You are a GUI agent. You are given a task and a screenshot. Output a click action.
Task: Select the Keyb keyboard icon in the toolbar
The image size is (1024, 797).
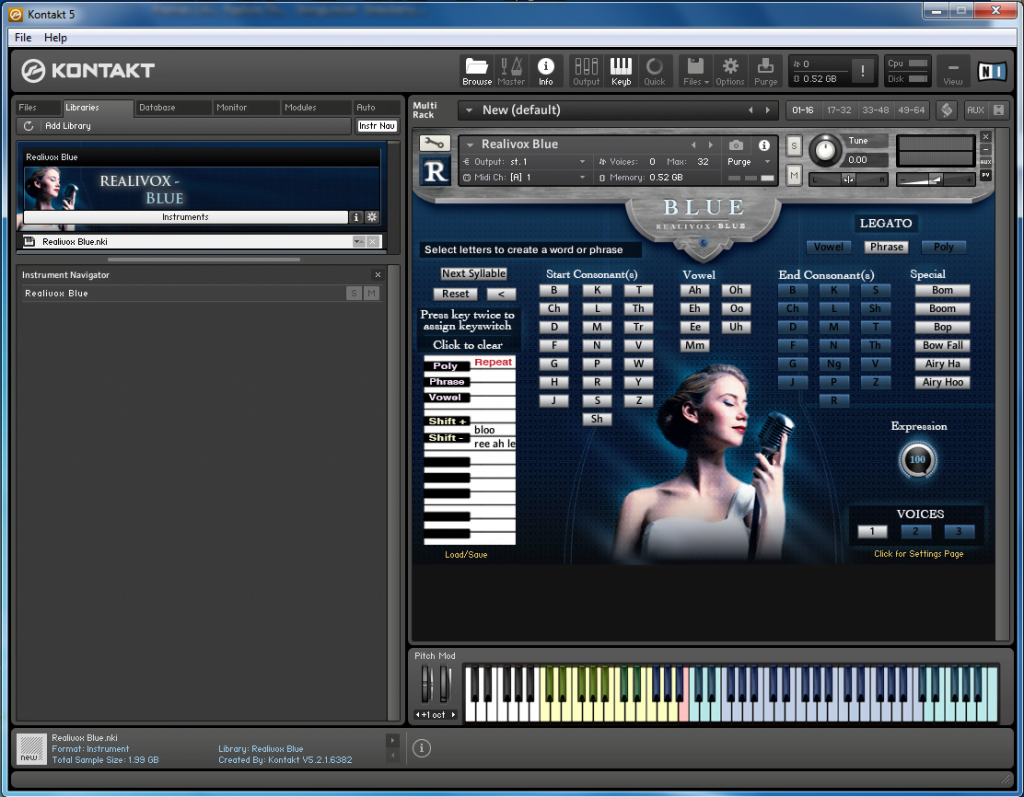click(621, 72)
